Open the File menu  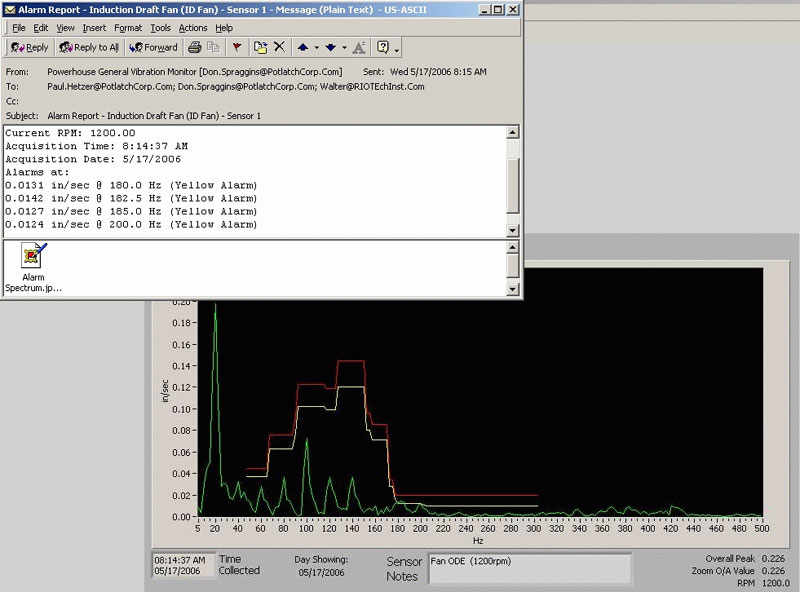click(x=18, y=28)
